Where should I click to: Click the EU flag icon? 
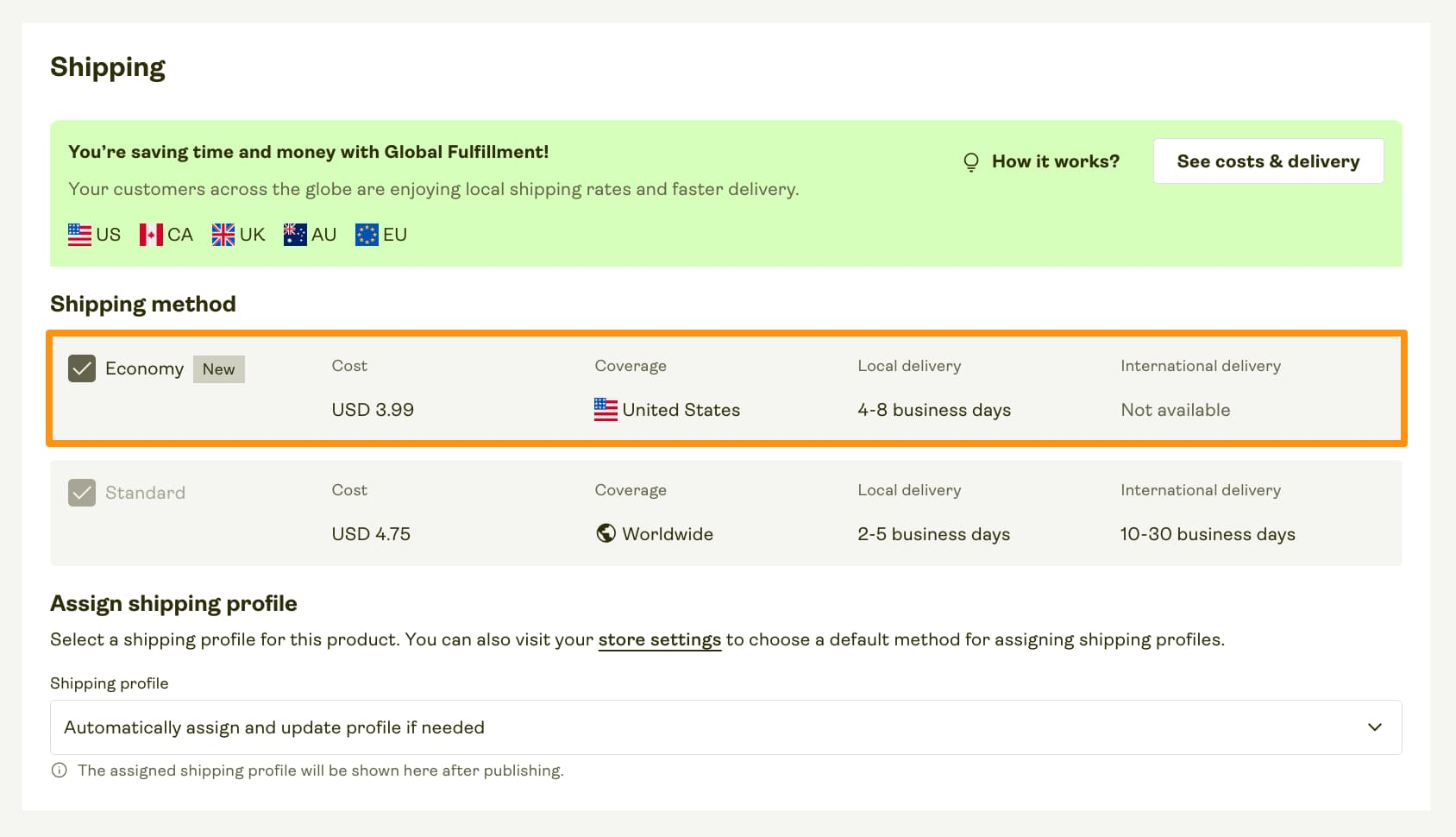pos(366,234)
